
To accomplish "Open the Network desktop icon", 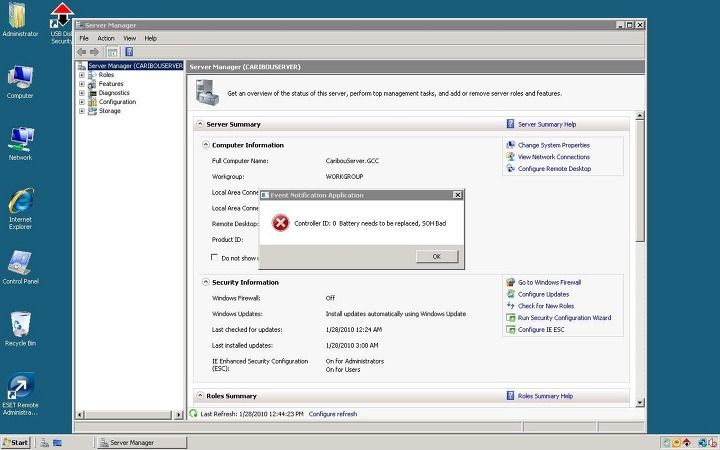I will (x=20, y=144).
